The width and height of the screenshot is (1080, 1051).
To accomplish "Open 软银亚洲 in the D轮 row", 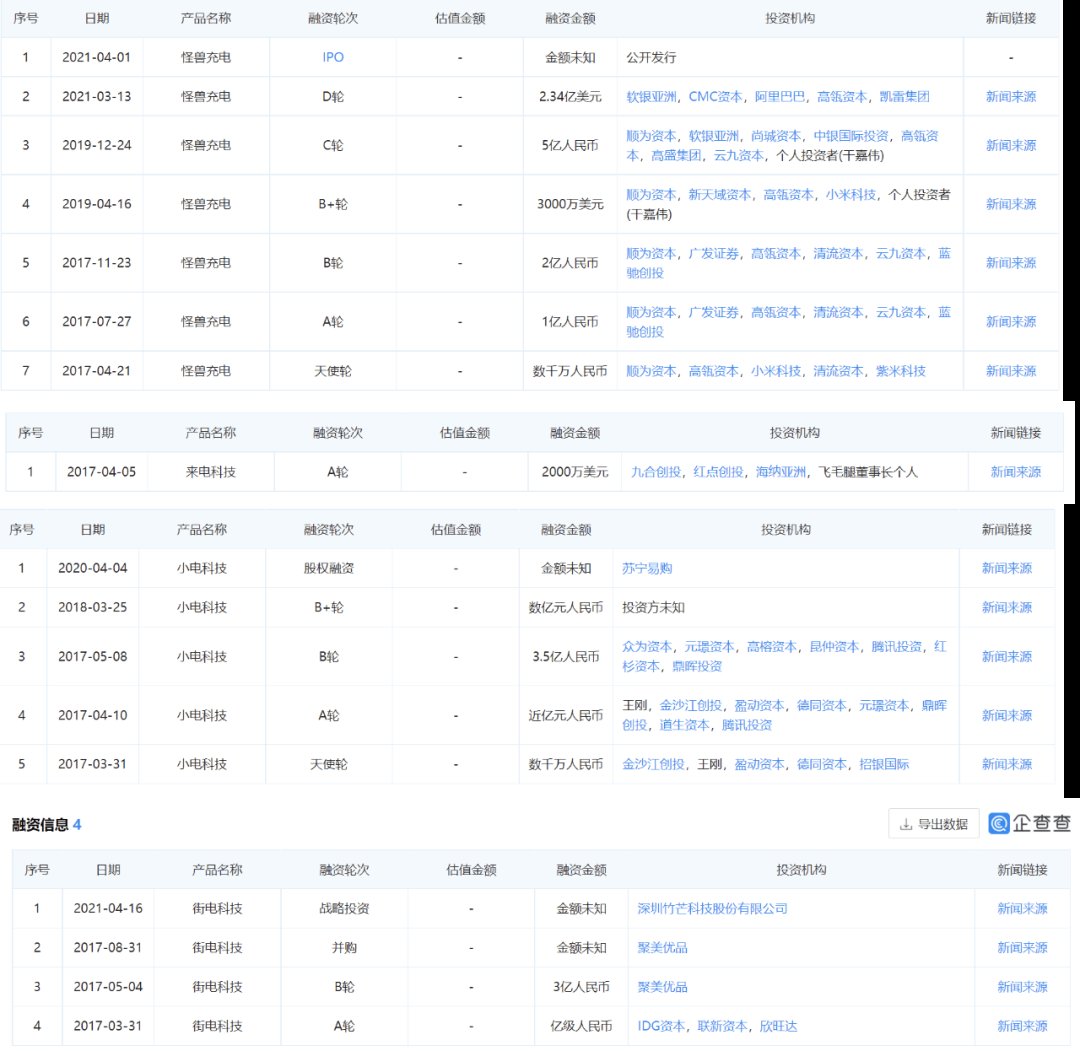I will tap(651, 96).
